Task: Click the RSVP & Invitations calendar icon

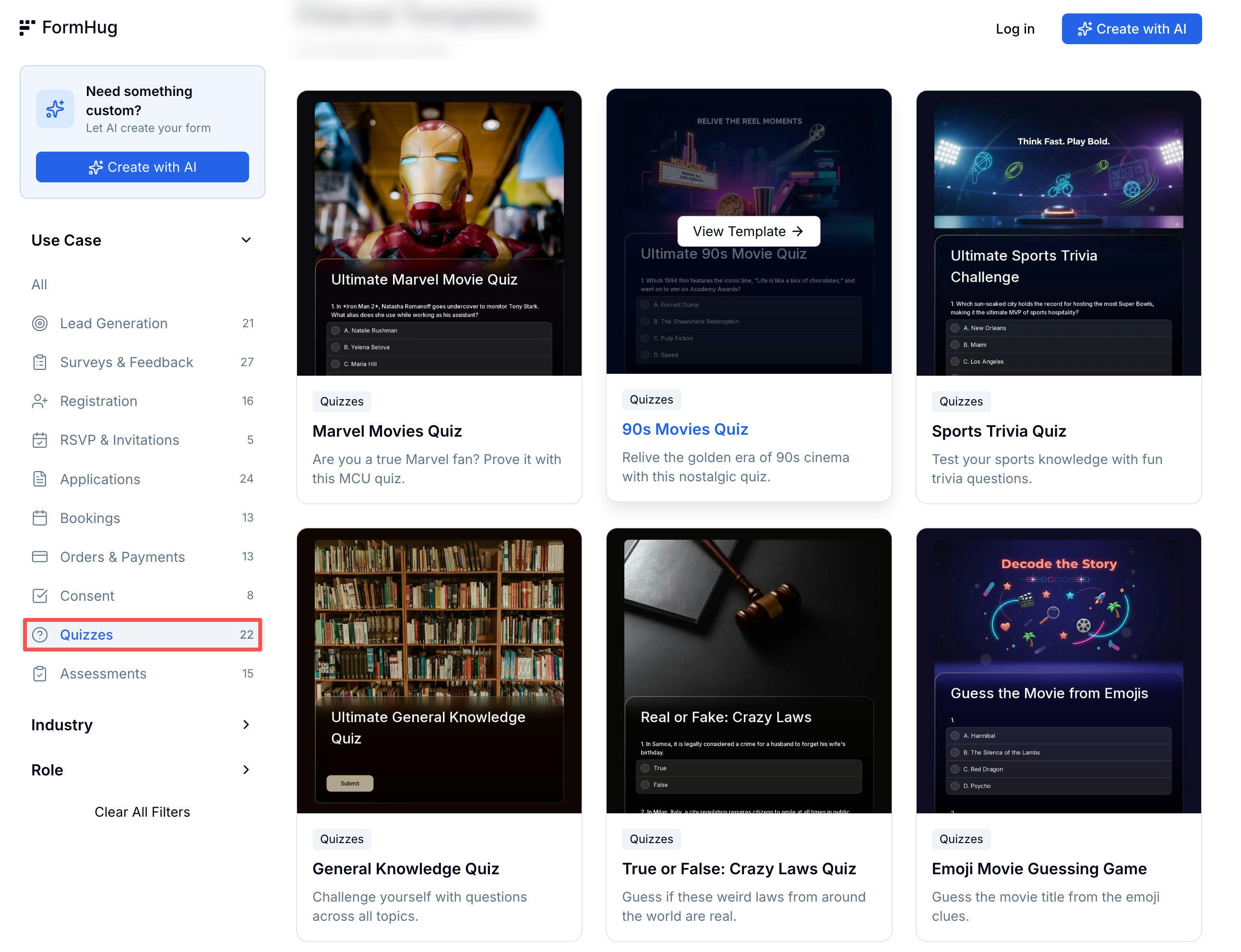Action: (40, 440)
